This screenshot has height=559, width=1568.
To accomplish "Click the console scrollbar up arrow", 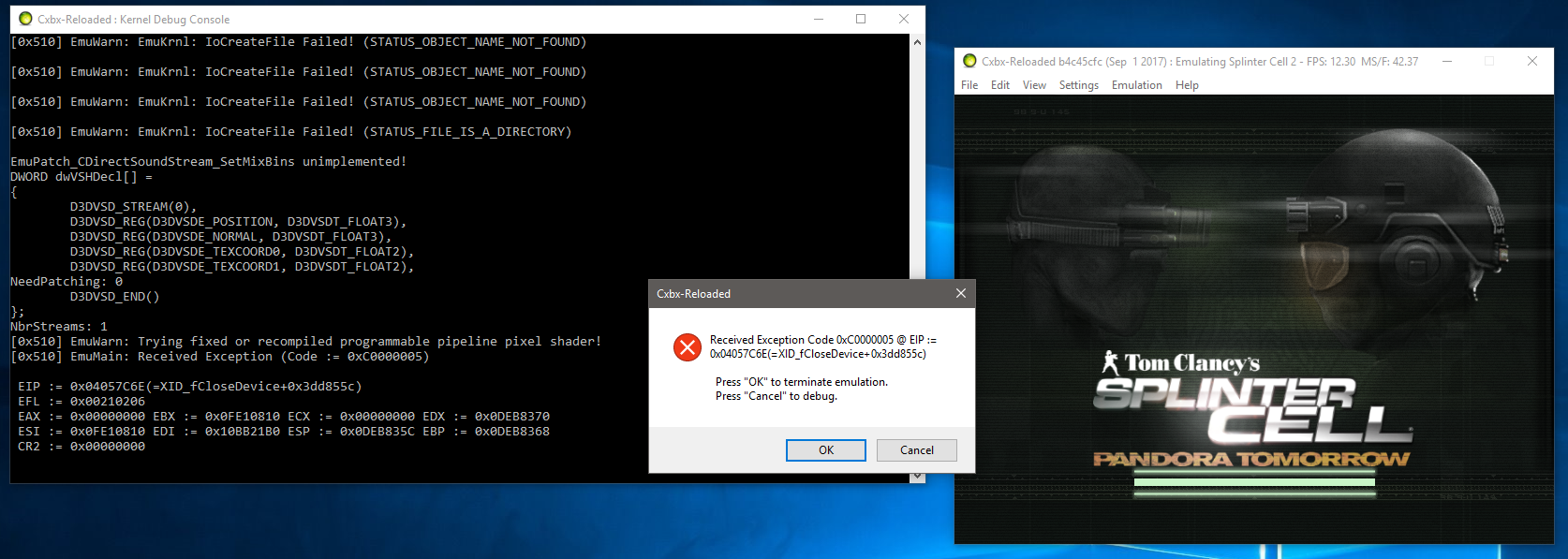I will [917, 42].
